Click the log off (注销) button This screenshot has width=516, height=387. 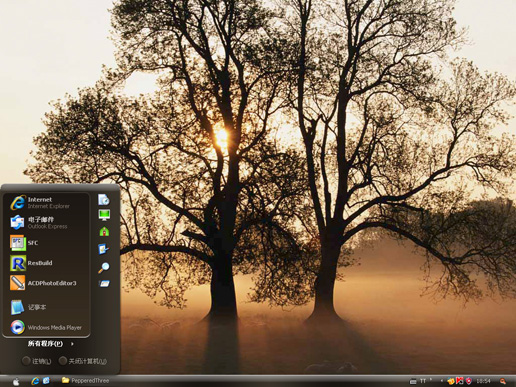37,361
